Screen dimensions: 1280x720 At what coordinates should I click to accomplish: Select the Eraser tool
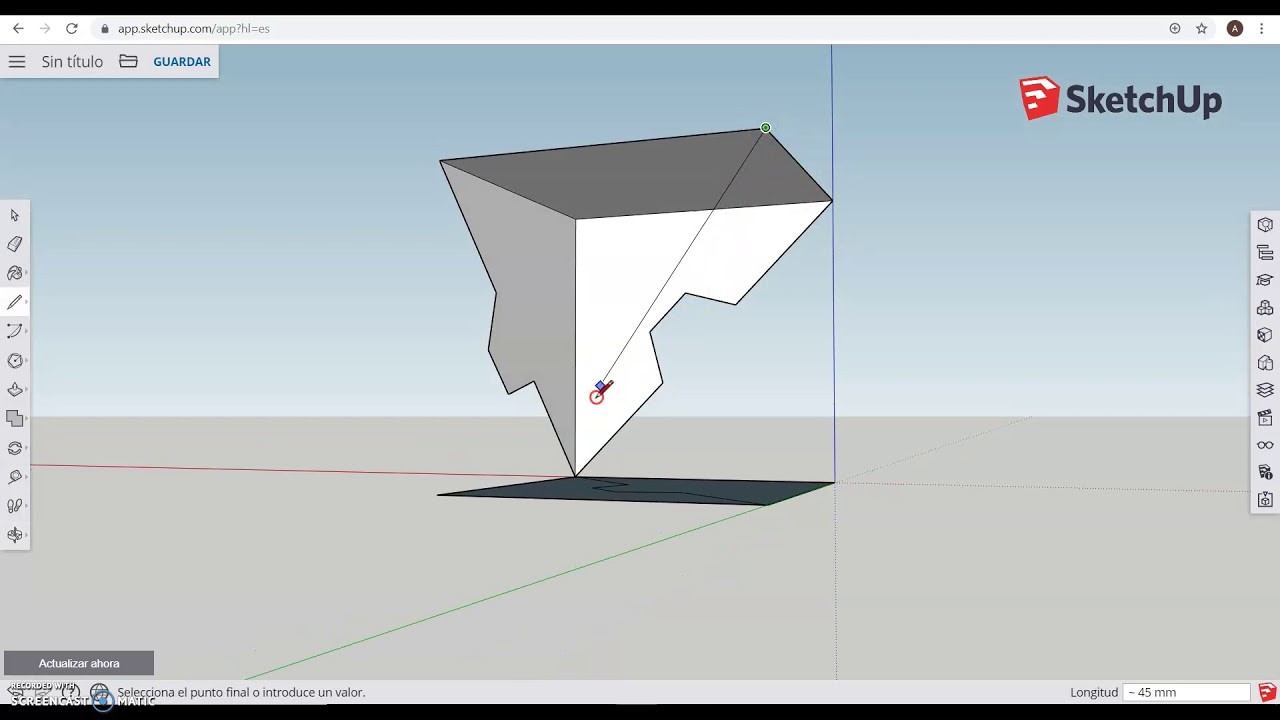coord(14,244)
